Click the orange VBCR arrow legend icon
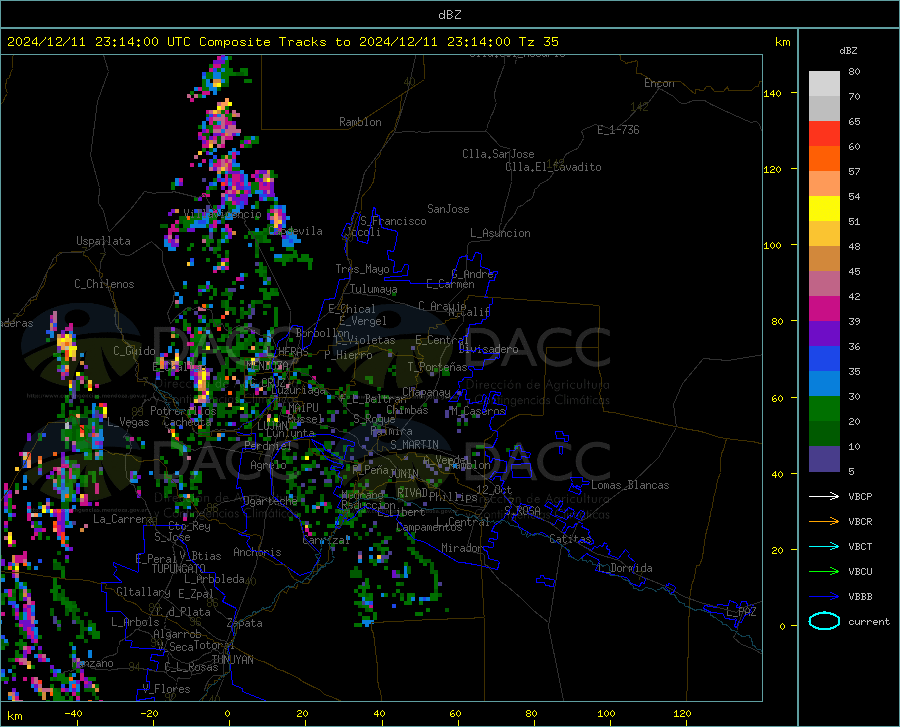 click(824, 522)
